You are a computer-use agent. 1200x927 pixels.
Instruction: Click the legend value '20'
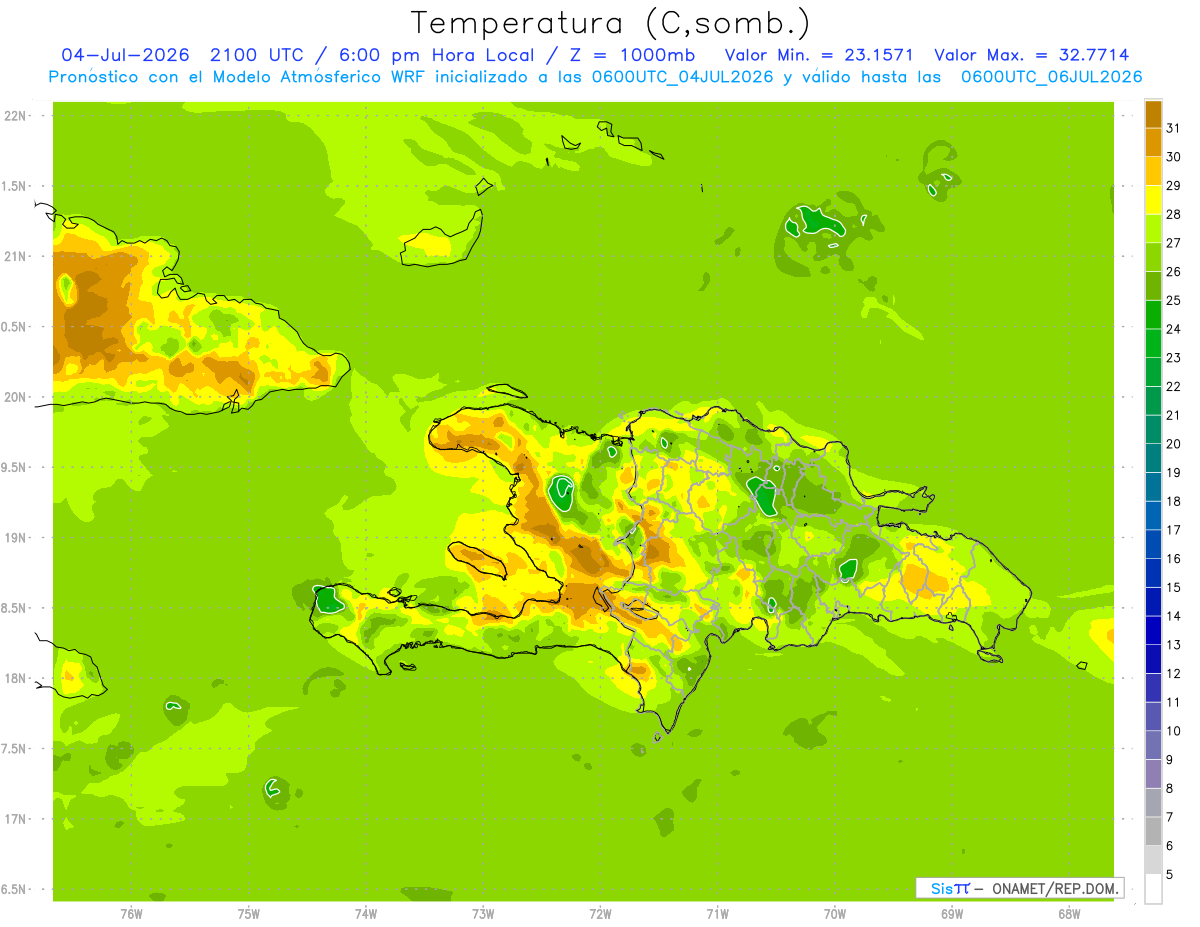pyautogui.click(x=1174, y=443)
